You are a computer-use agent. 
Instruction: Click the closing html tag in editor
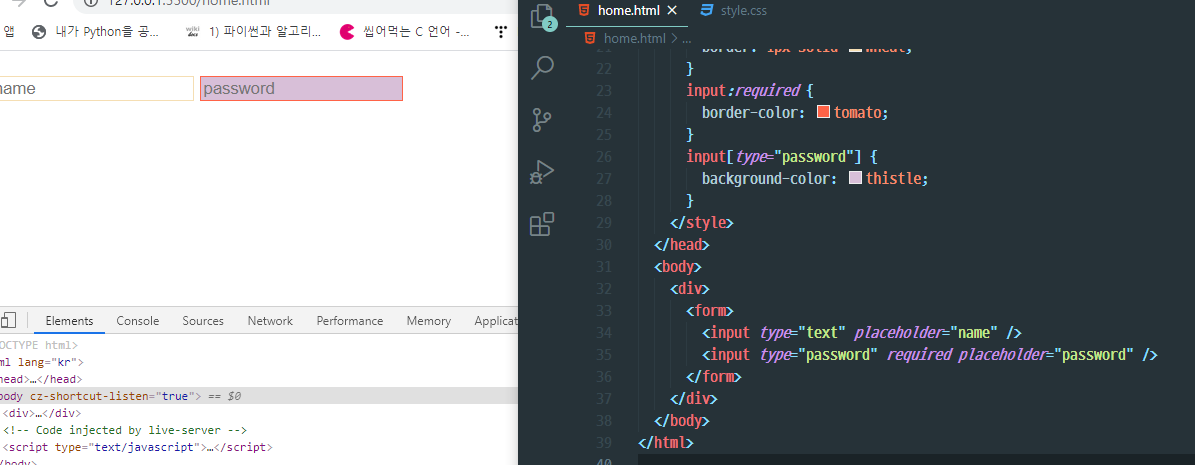coord(666,442)
